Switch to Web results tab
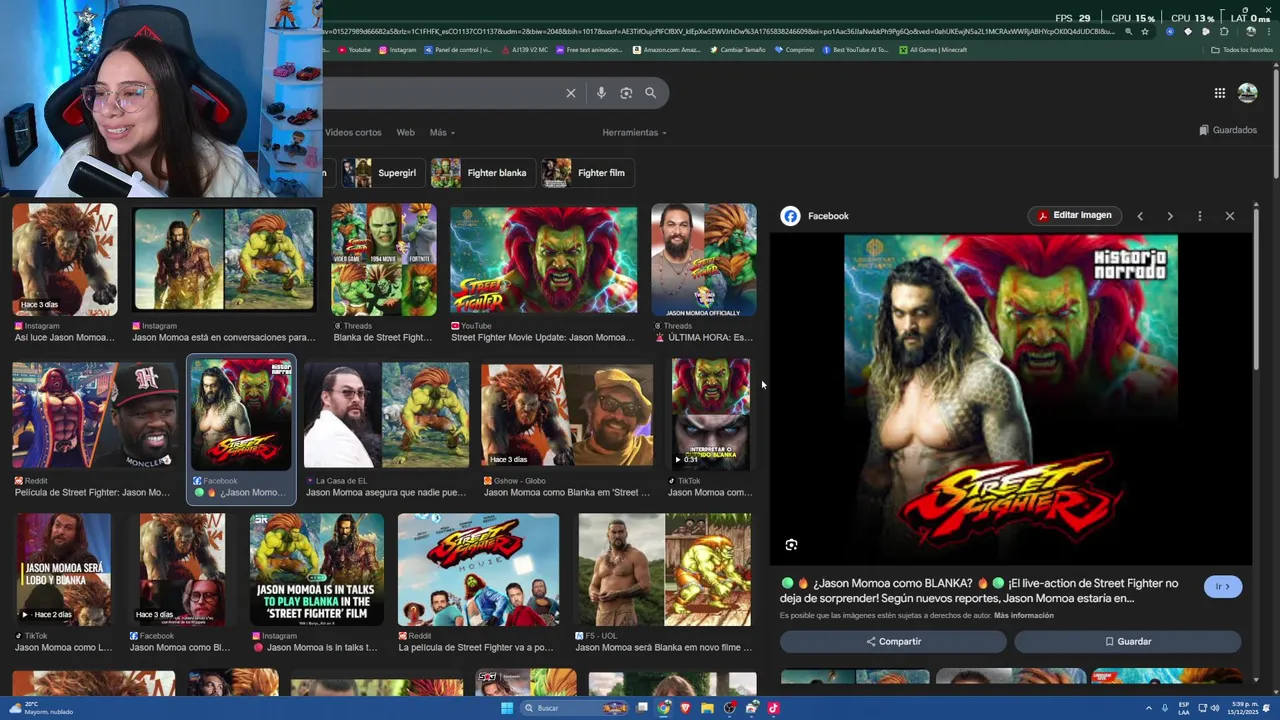The width and height of the screenshot is (1280, 720). [x=405, y=132]
